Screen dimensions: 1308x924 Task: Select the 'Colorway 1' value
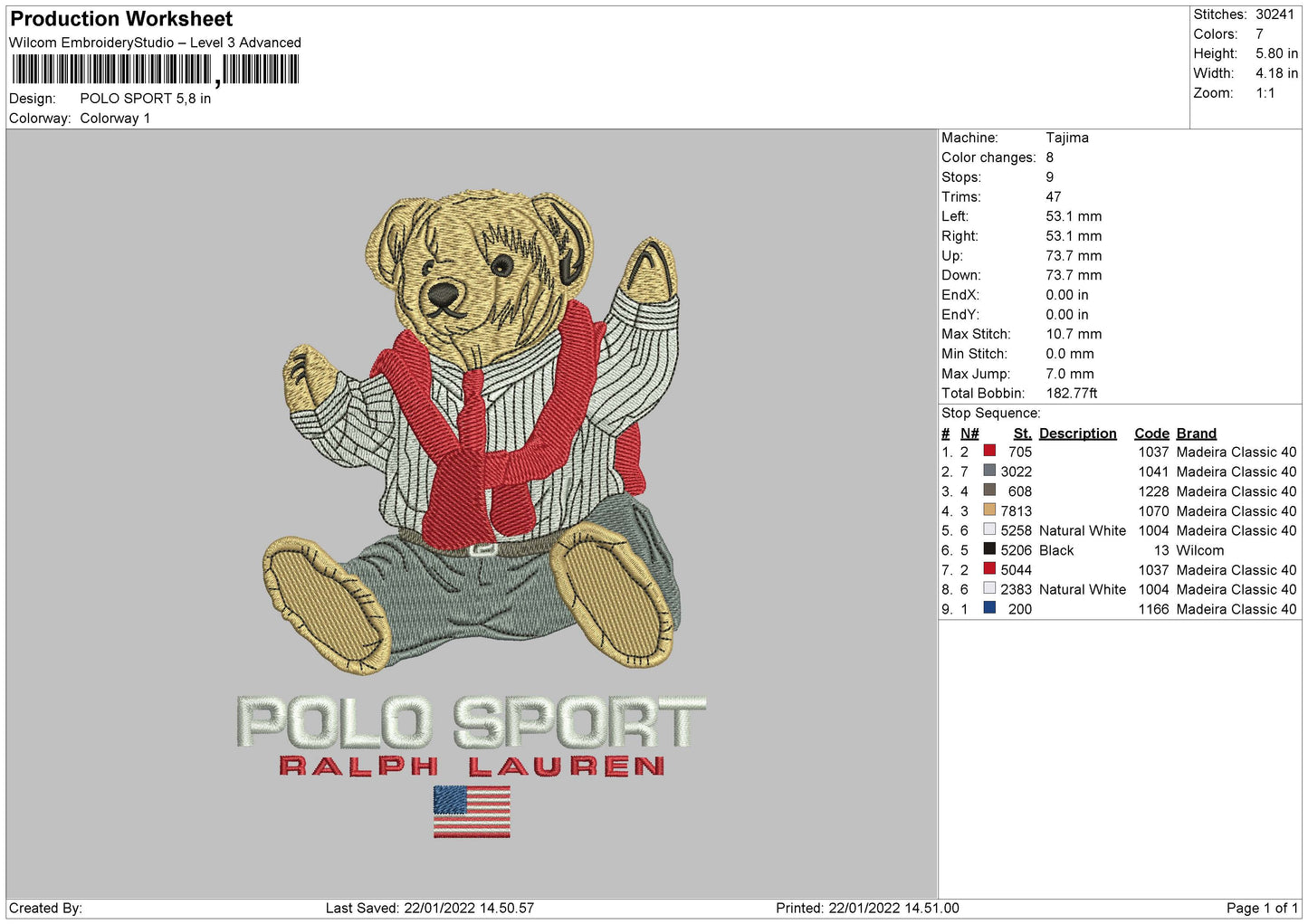(115, 119)
